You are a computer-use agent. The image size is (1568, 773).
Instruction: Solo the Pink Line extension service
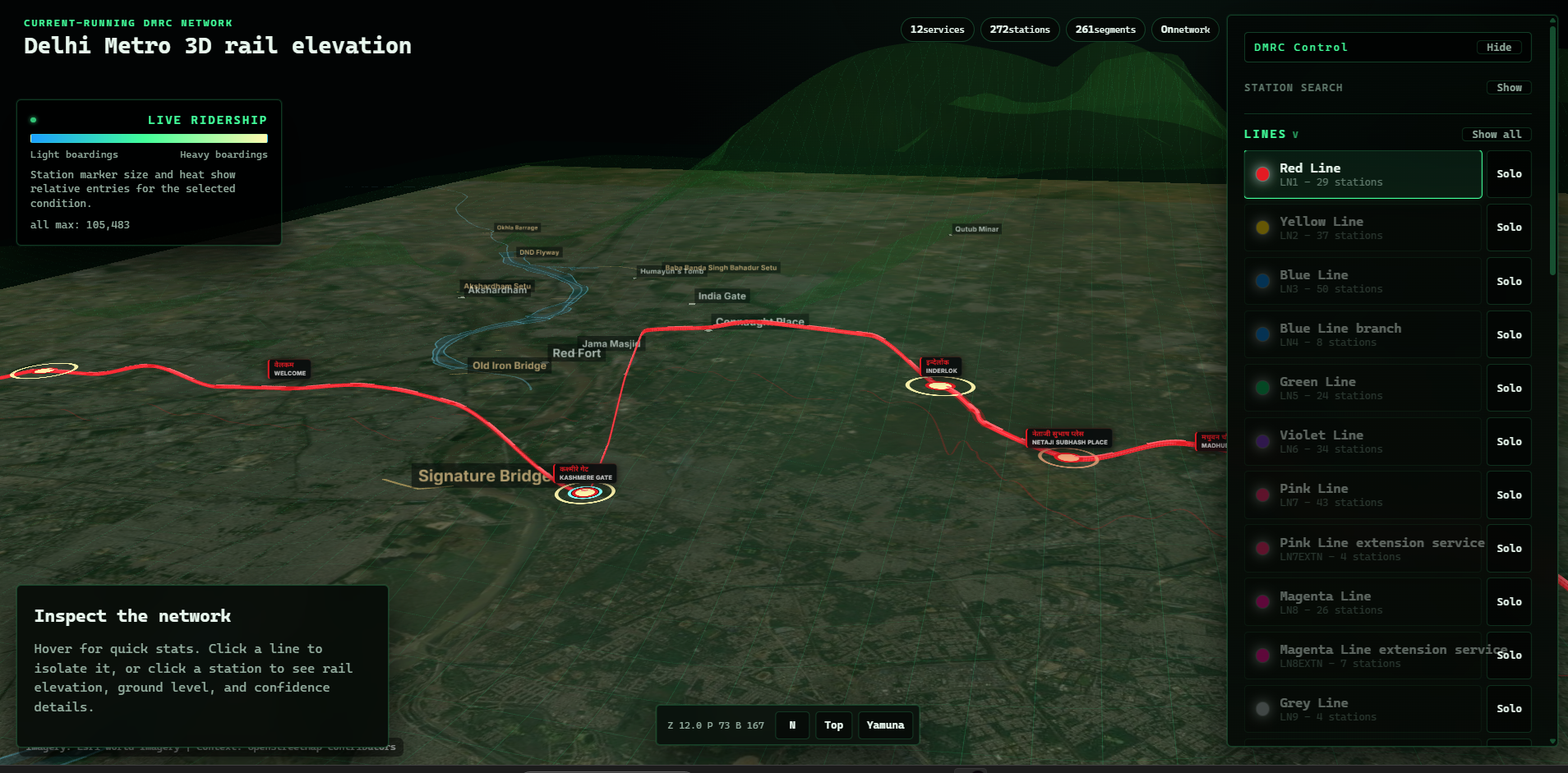[x=1509, y=549]
